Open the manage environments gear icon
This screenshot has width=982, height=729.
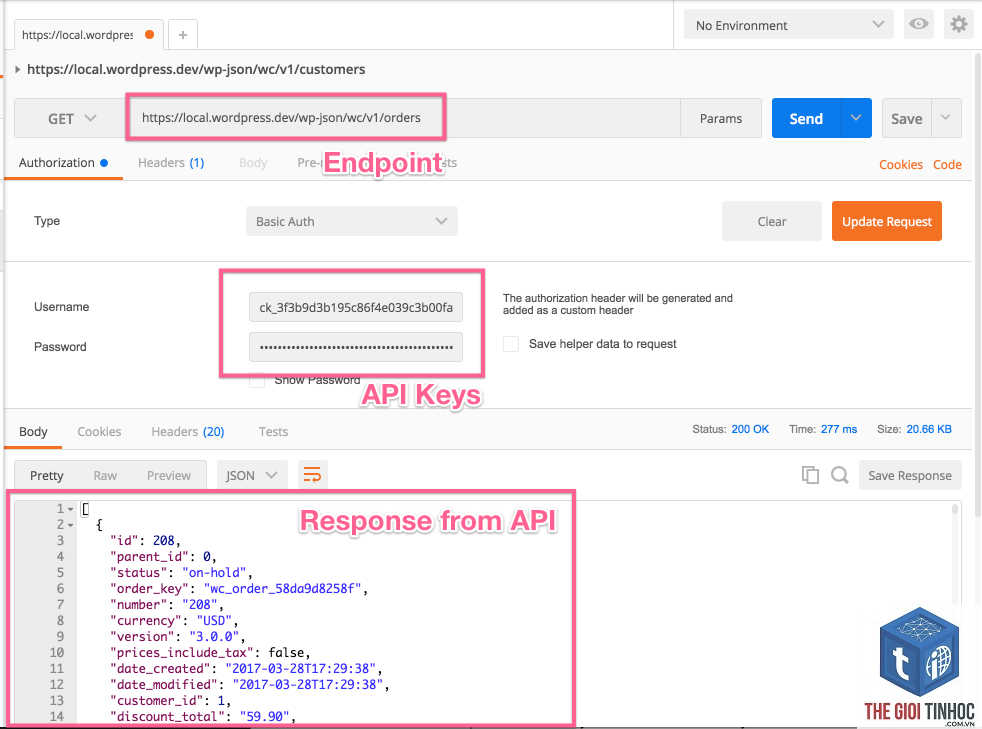coord(958,24)
